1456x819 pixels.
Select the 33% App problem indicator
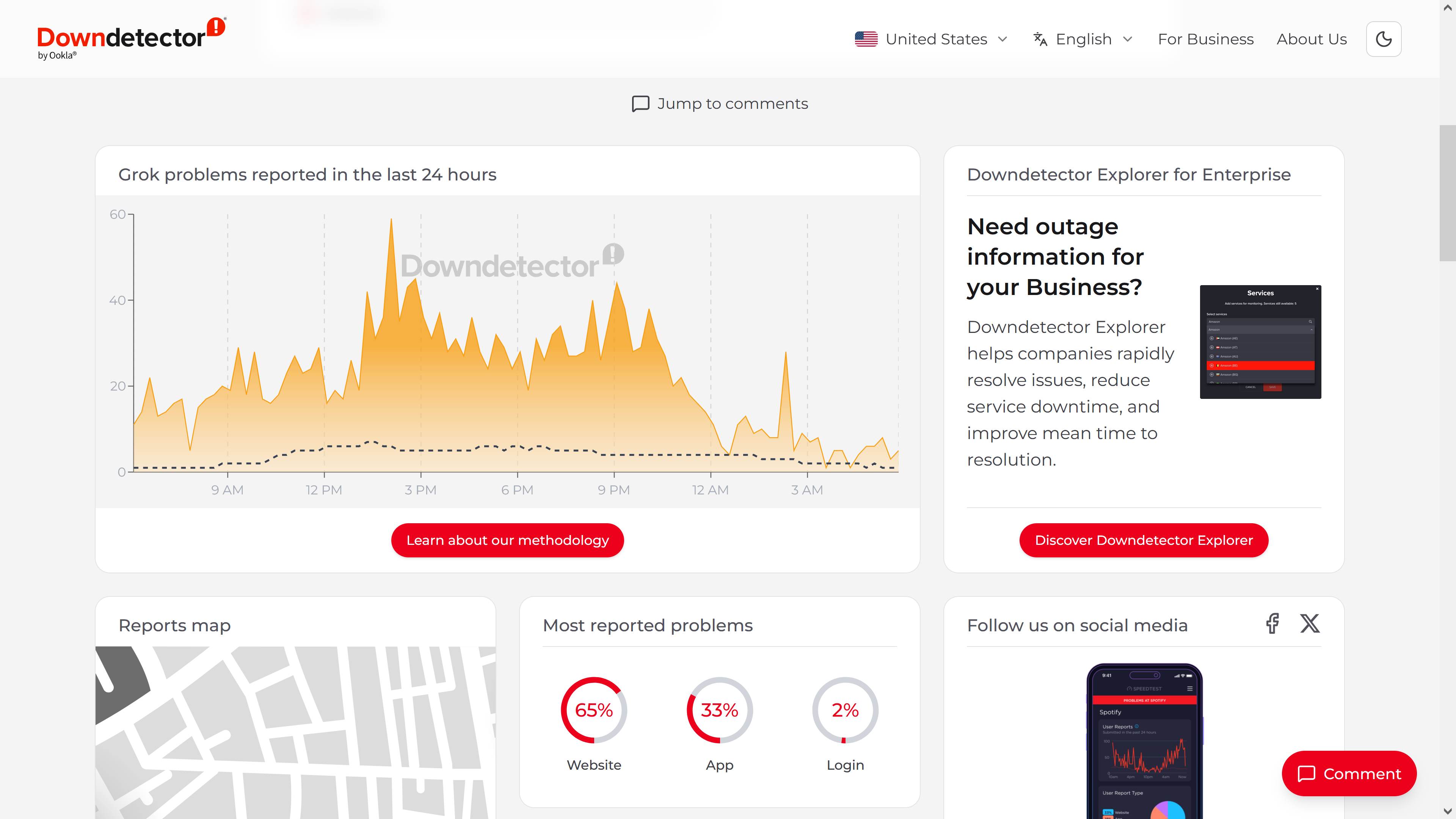tap(720, 724)
